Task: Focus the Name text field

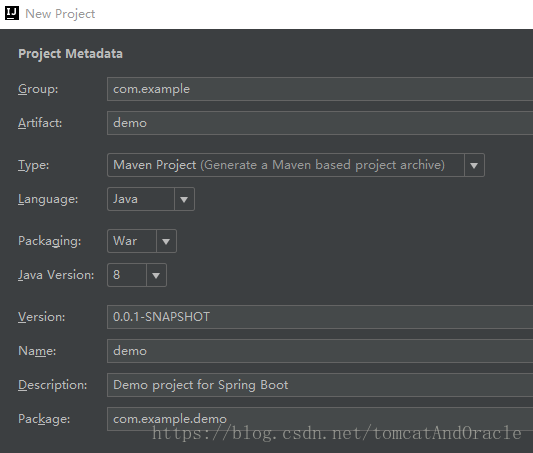Action: coord(320,351)
